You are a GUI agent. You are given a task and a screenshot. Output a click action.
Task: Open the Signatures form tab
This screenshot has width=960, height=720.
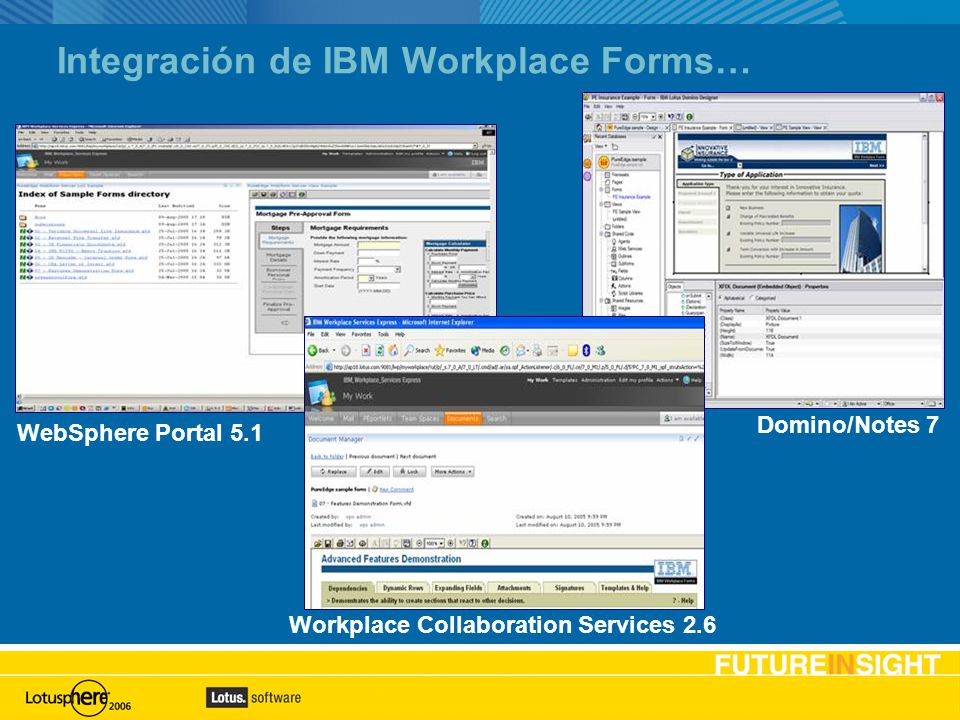click(x=569, y=588)
